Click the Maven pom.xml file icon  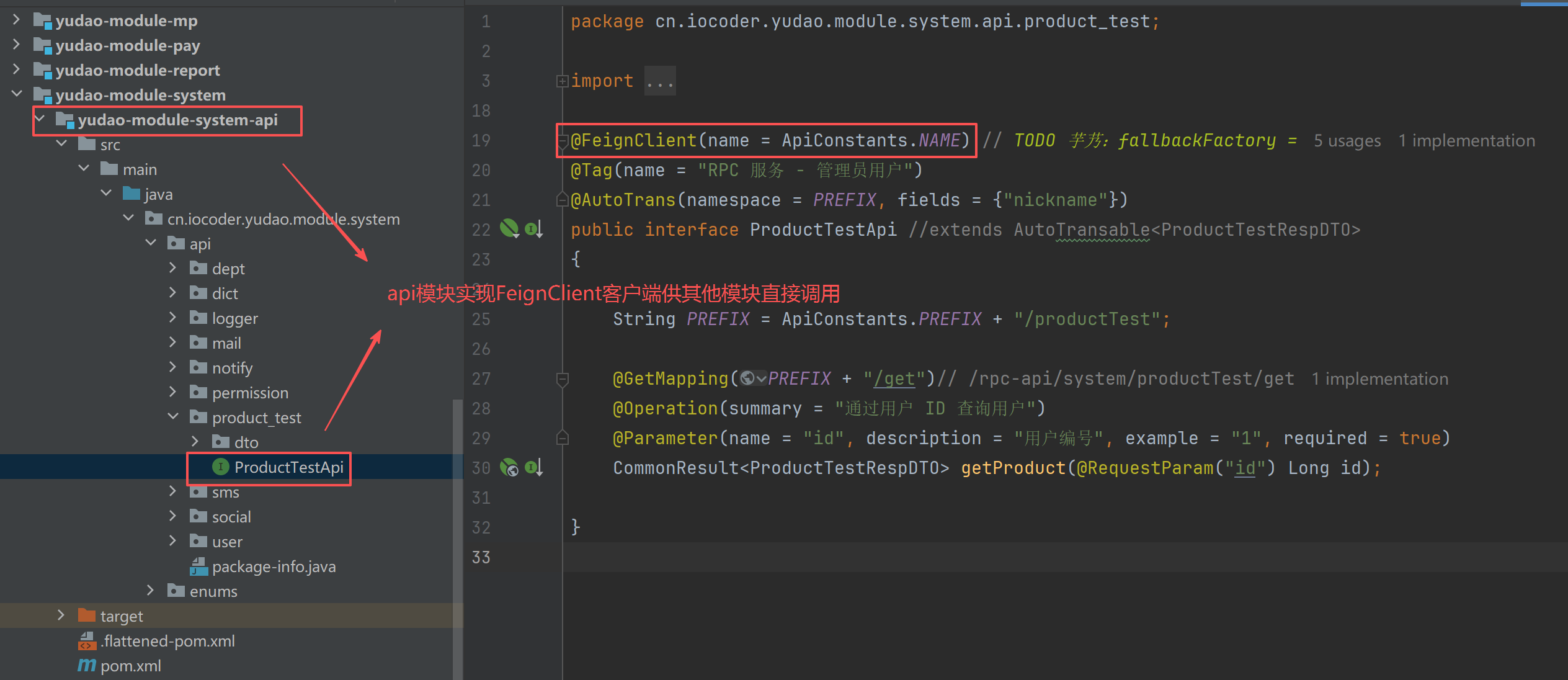point(86,666)
